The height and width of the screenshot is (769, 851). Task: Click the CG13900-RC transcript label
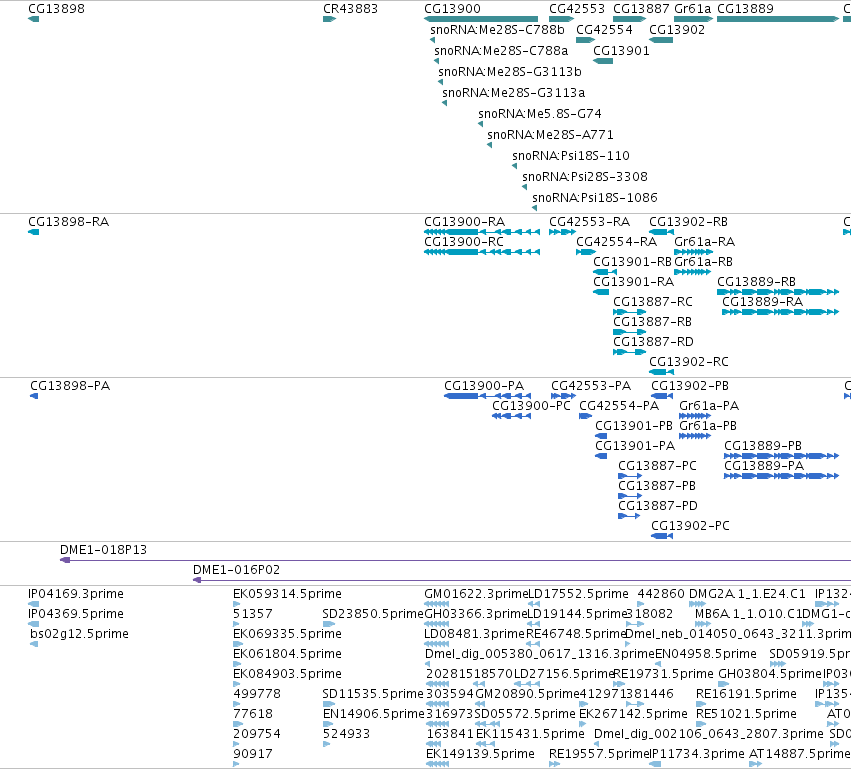click(464, 242)
